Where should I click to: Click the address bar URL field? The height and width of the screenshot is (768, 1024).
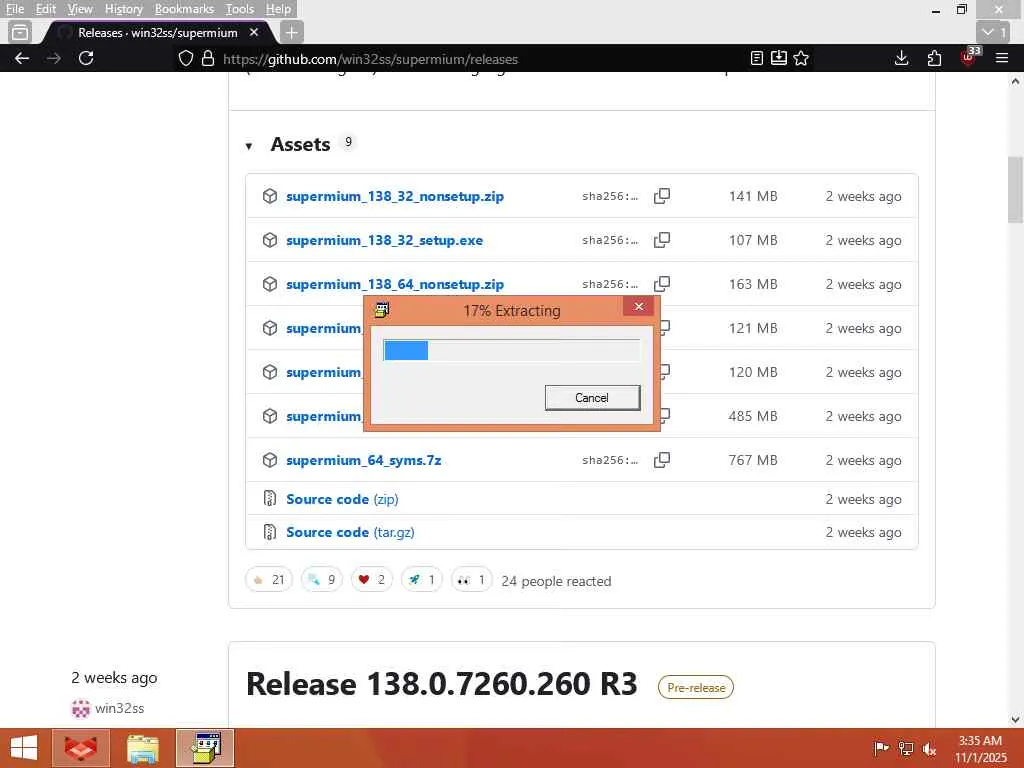tap(483, 59)
